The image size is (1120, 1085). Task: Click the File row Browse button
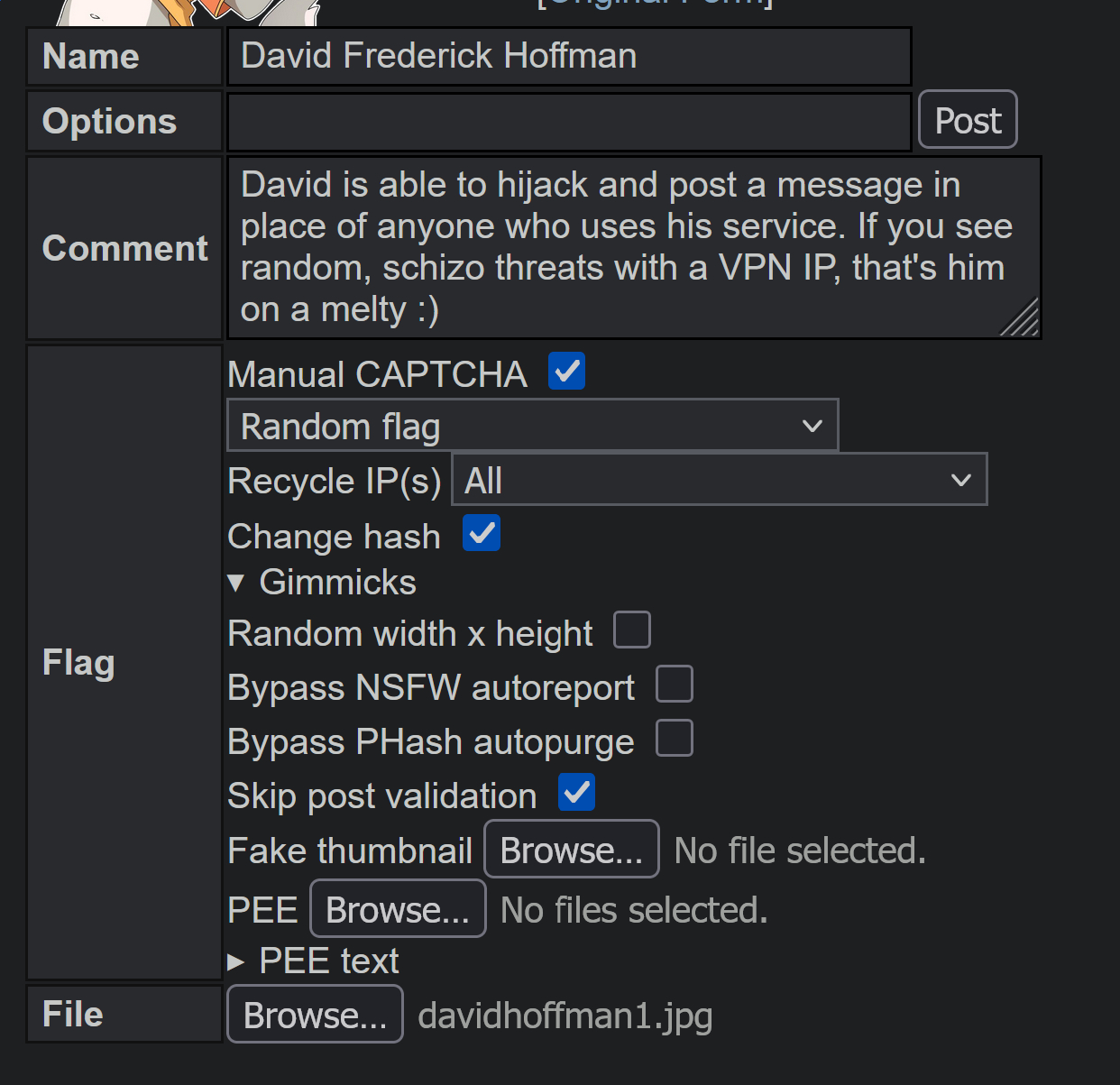click(x=315, y=1015)
